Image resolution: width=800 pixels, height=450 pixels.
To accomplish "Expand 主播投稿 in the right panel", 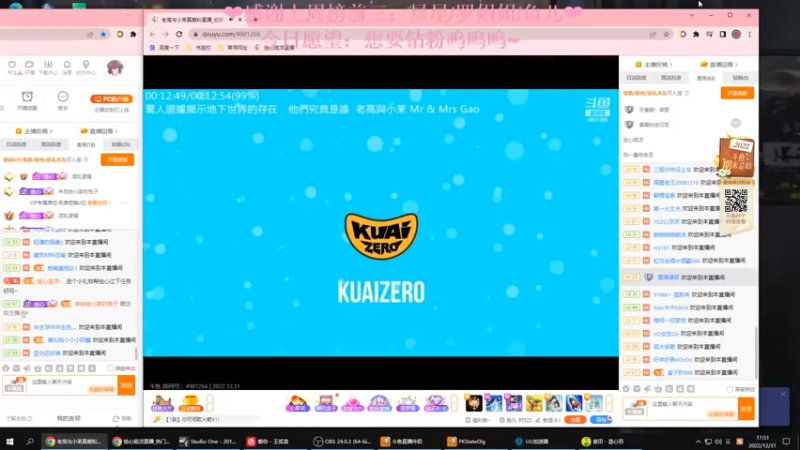I will tap(654, 64).
